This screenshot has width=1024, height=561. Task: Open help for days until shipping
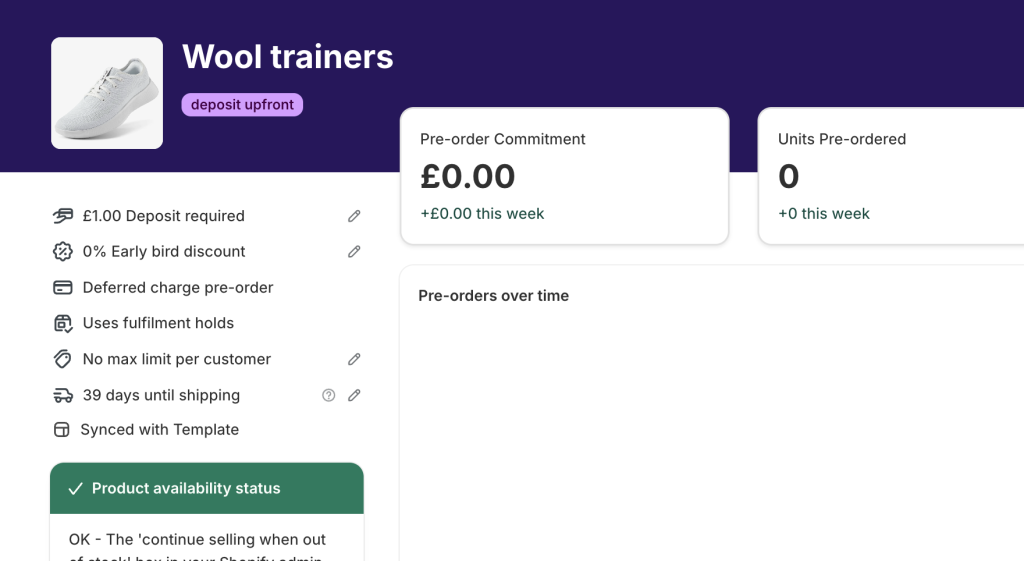coord(328,395)
